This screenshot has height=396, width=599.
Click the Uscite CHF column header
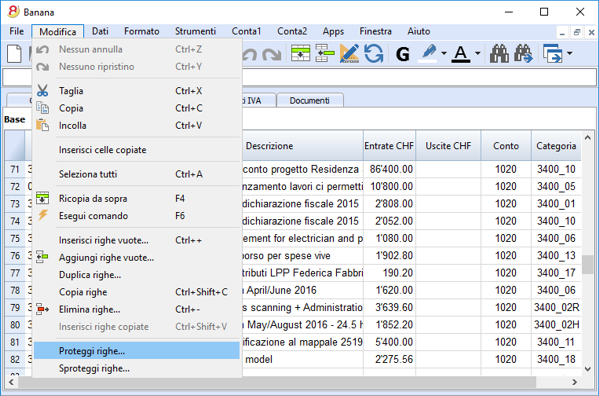point(448,146)
